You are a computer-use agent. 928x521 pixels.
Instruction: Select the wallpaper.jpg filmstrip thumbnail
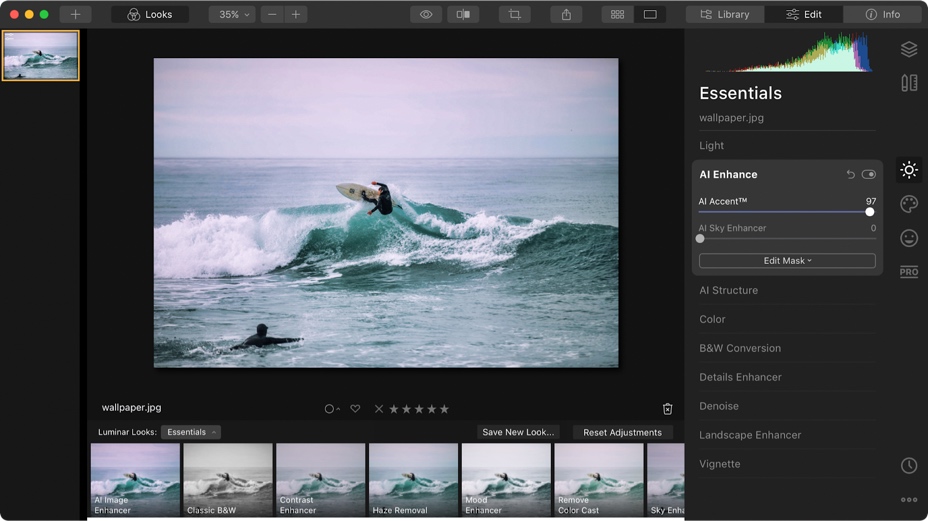(40, 56)
